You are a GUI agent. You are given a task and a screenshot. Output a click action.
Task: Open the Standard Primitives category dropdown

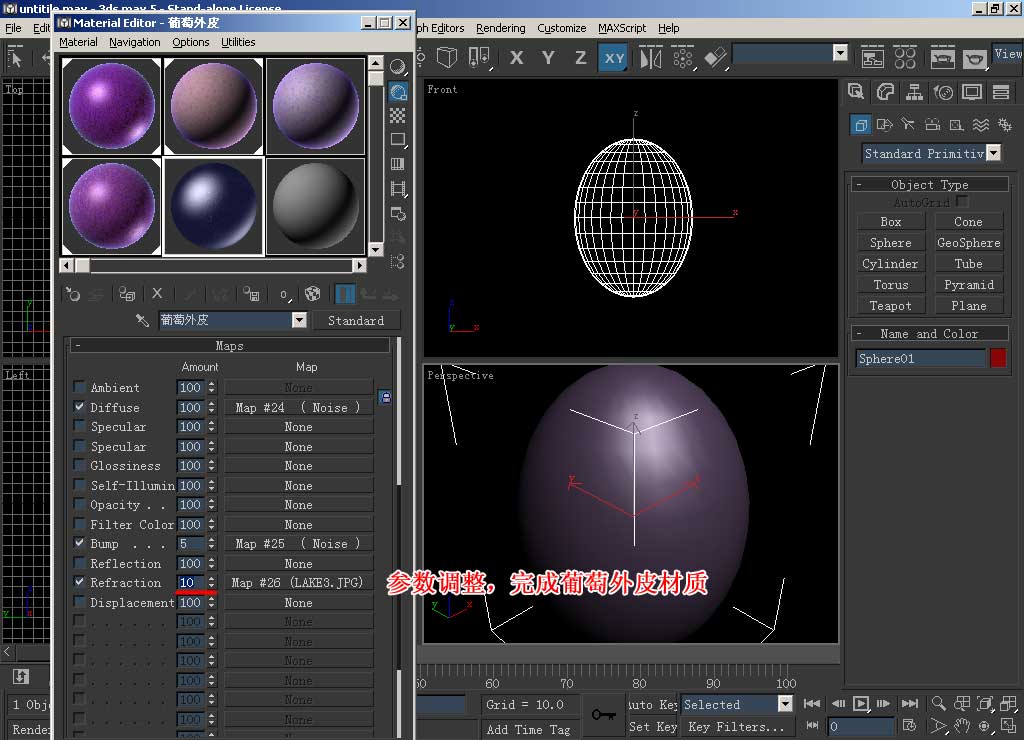tap(993, 153)
